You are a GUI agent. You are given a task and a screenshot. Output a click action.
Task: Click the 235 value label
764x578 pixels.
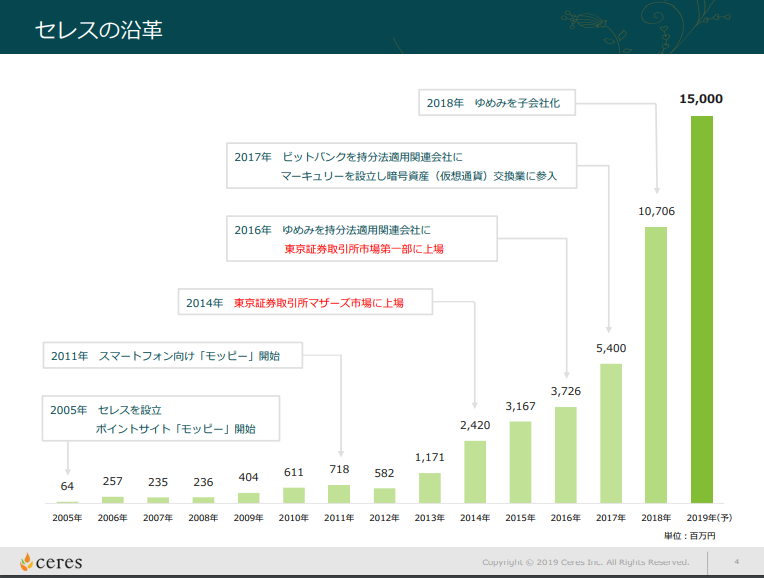(x=158, y=482)
